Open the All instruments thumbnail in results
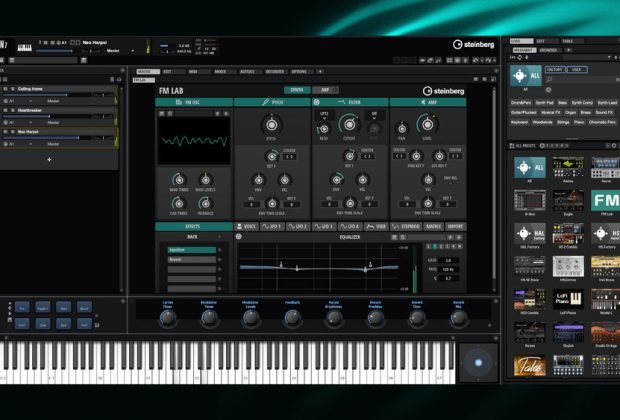Image resolution: width=620 pixels, height=420 pixels. (x=529, y=167)
